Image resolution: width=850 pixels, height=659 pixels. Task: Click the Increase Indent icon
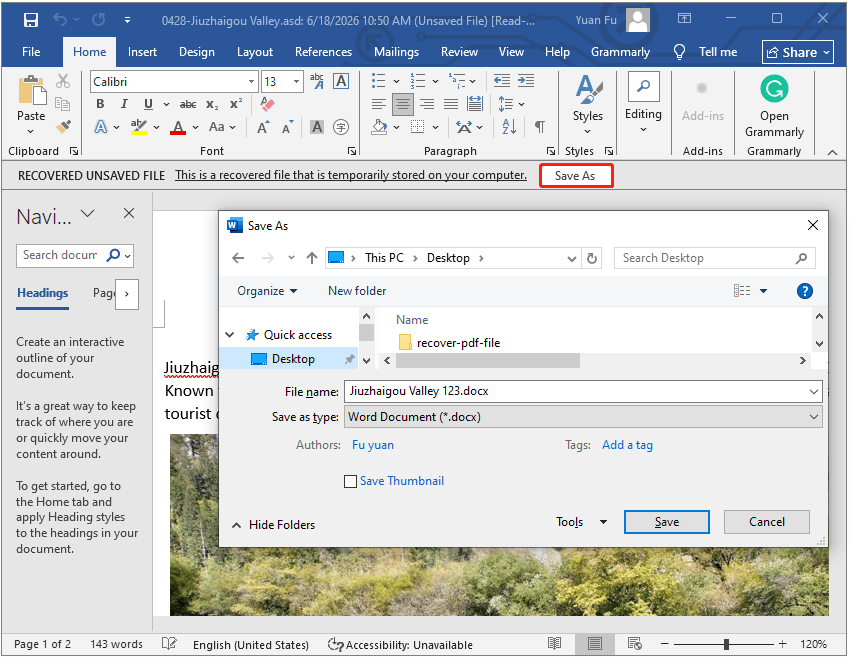525,81
